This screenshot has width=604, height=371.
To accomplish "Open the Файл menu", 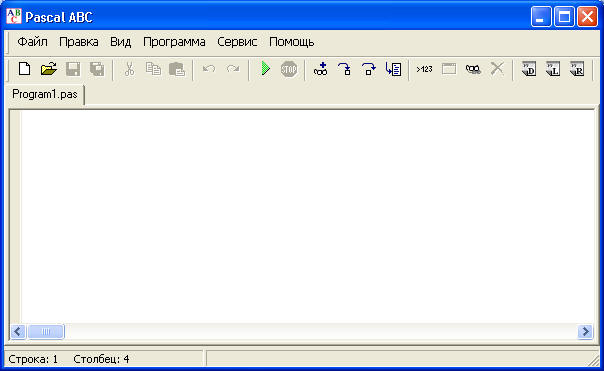I will 32,42.
